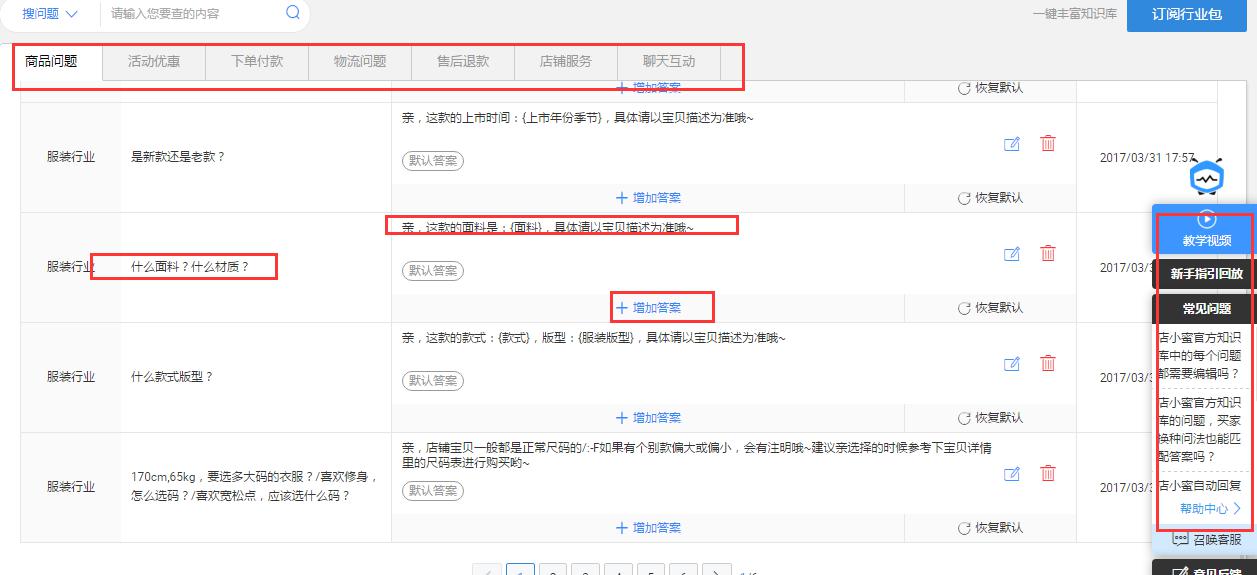
Task: Restore default for the sizing question row
Action: (990, 528)
